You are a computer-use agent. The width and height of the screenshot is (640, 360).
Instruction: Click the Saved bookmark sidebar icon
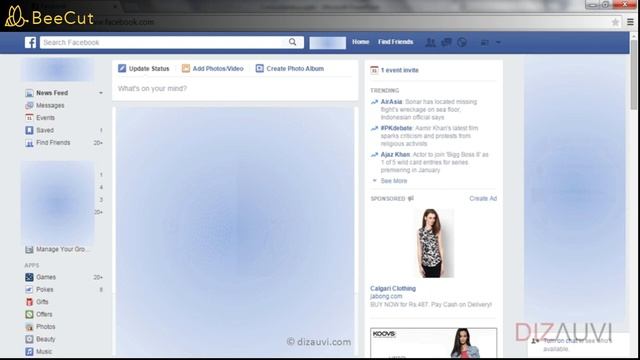pyautogui.click(x=29, y=130)
